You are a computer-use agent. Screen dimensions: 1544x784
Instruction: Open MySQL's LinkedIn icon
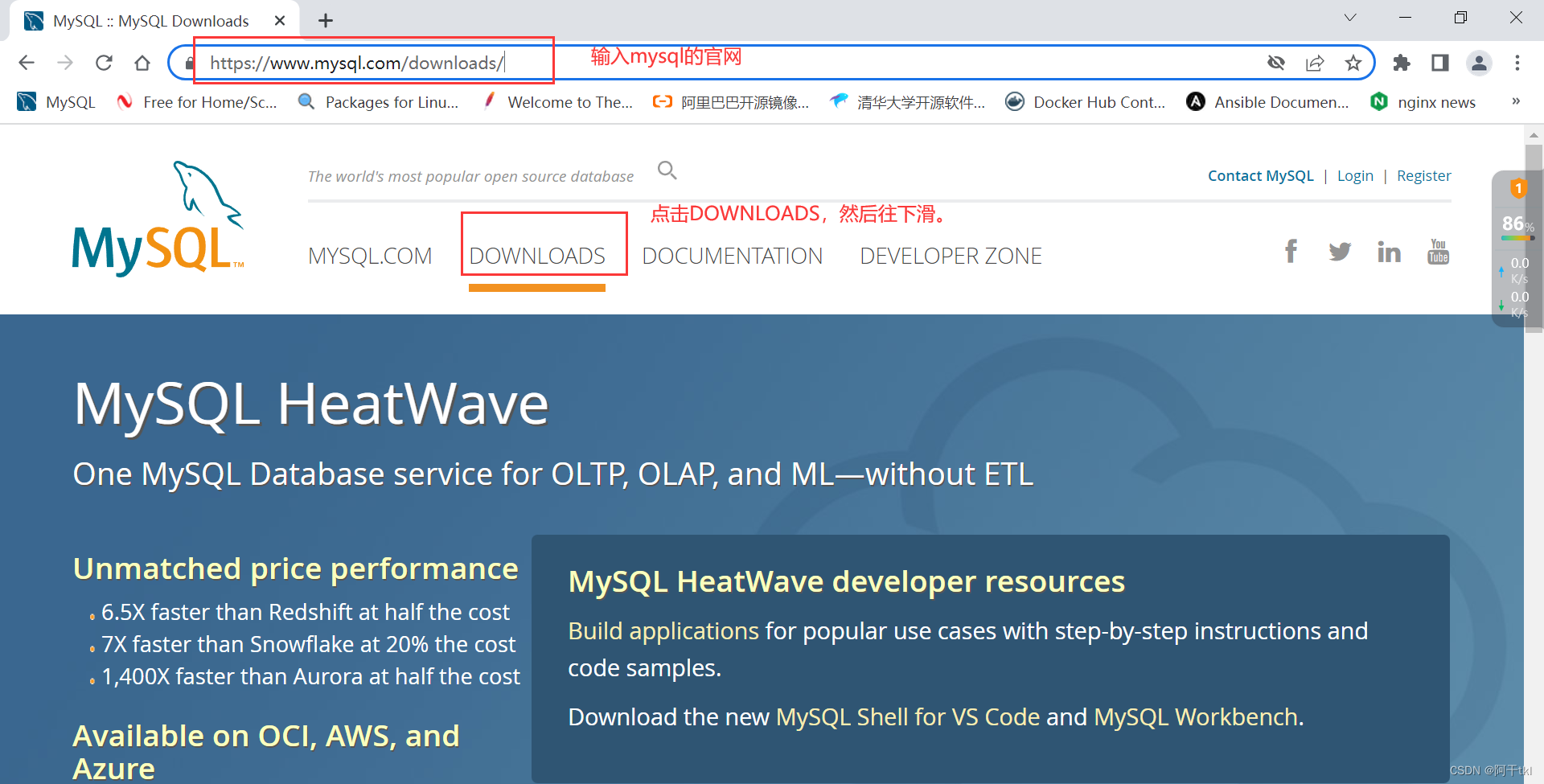coord(1389,252)
